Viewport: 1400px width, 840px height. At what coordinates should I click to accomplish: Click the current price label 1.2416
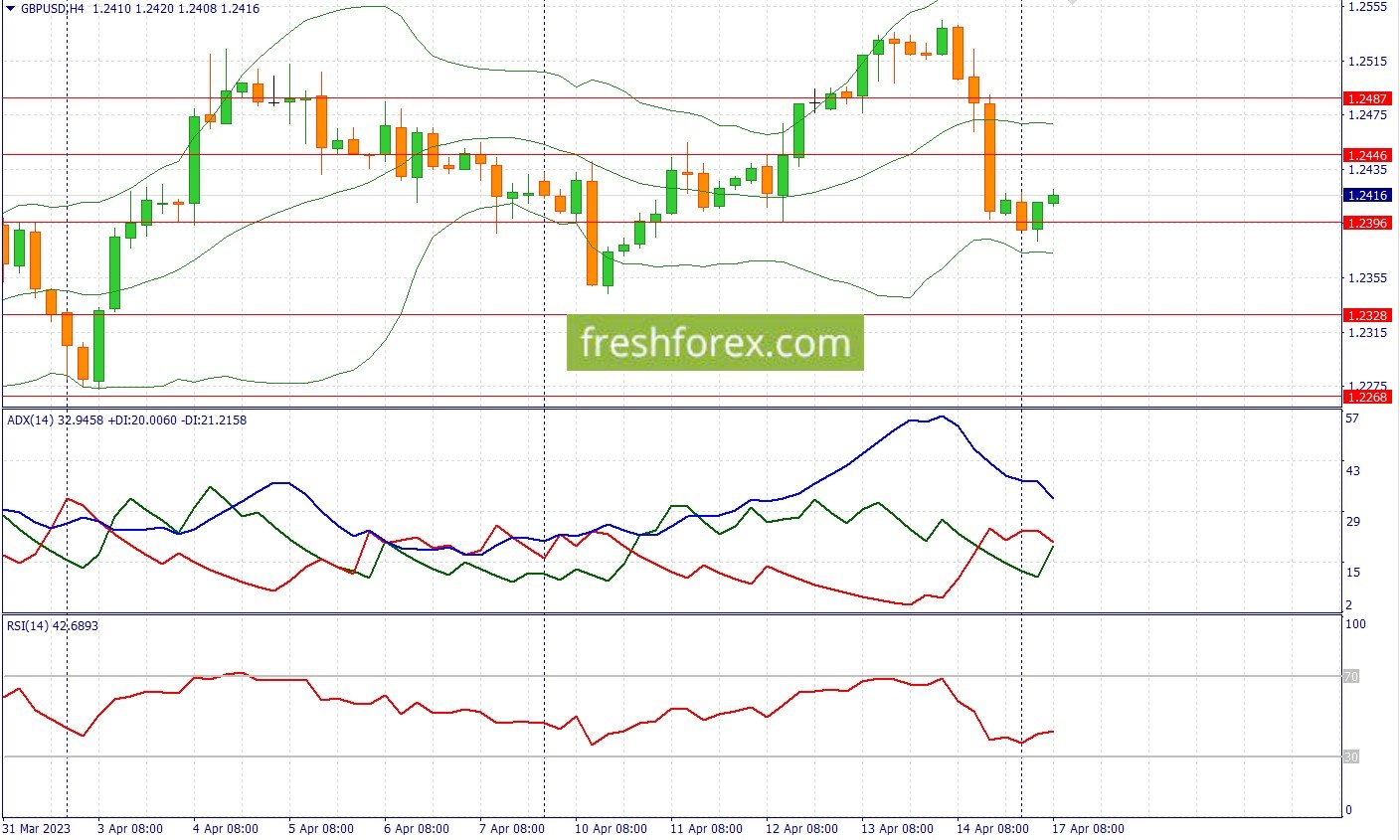click(x=1366, y=196)
